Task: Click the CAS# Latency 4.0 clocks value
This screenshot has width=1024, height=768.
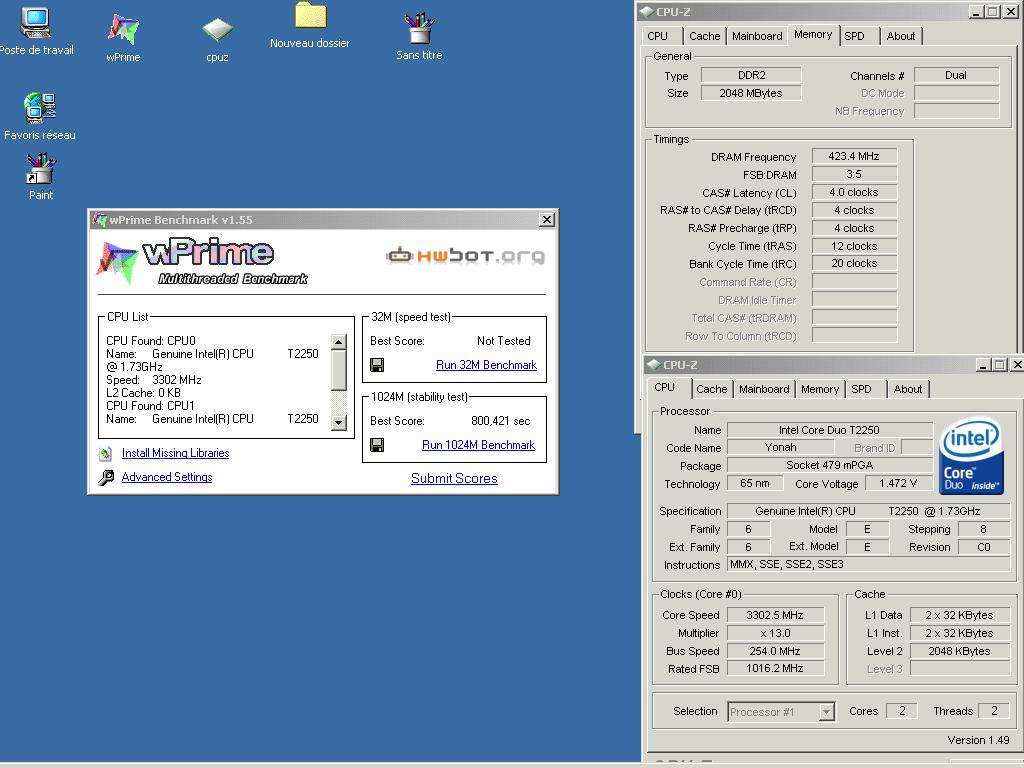Action: coord(854,192)
